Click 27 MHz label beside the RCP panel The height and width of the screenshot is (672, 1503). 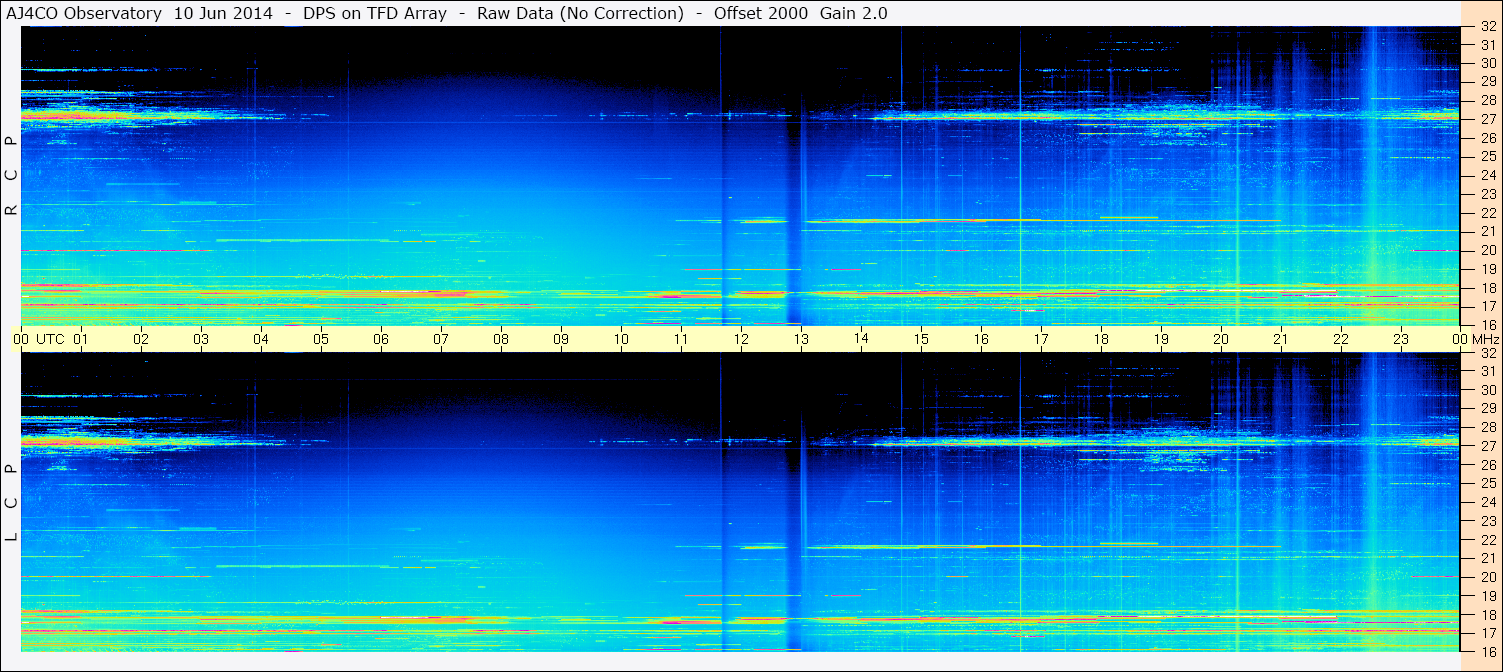pos(1488,120)
